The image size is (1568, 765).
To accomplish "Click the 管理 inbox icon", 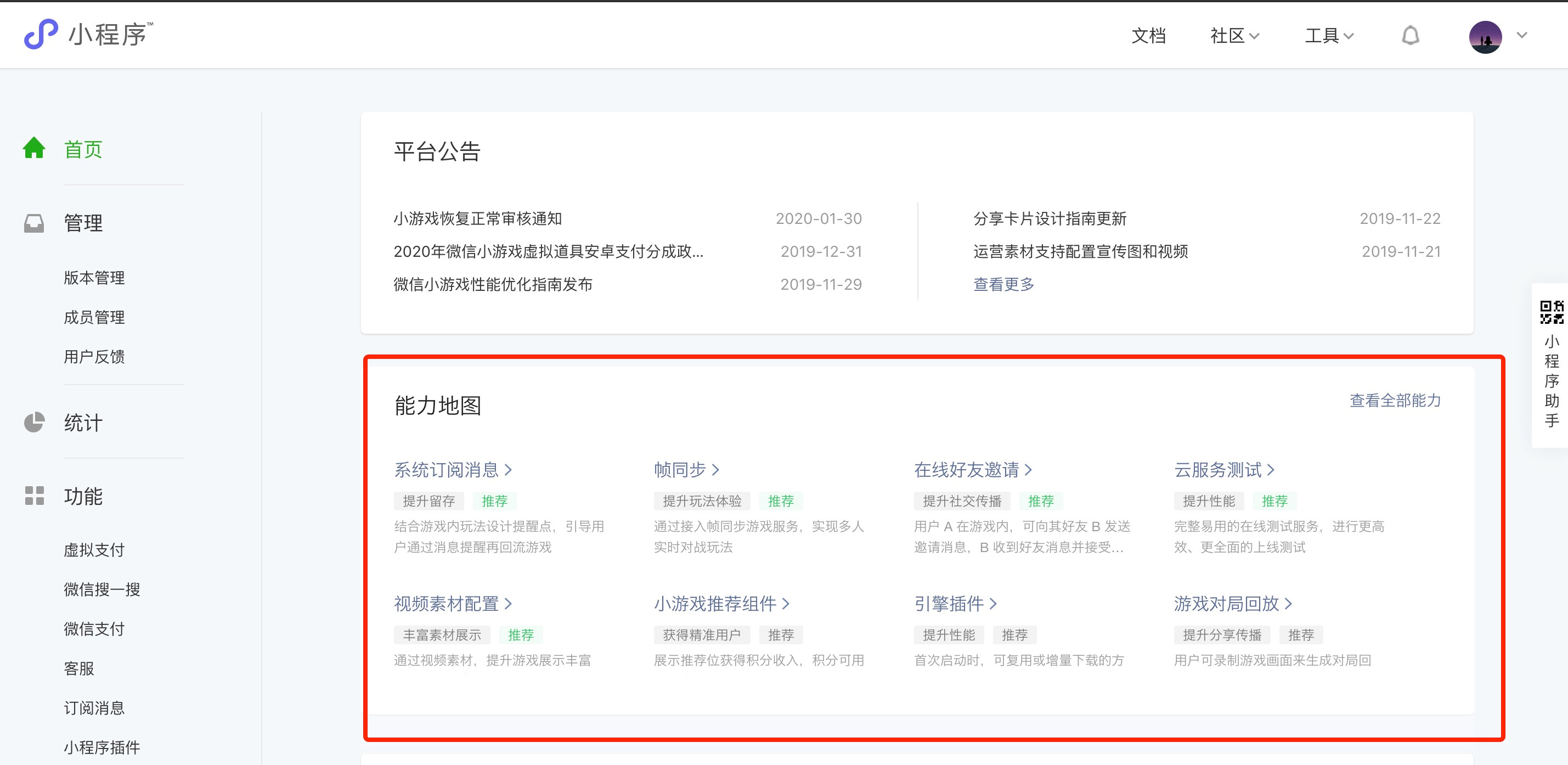I will (x=34, y=223).
